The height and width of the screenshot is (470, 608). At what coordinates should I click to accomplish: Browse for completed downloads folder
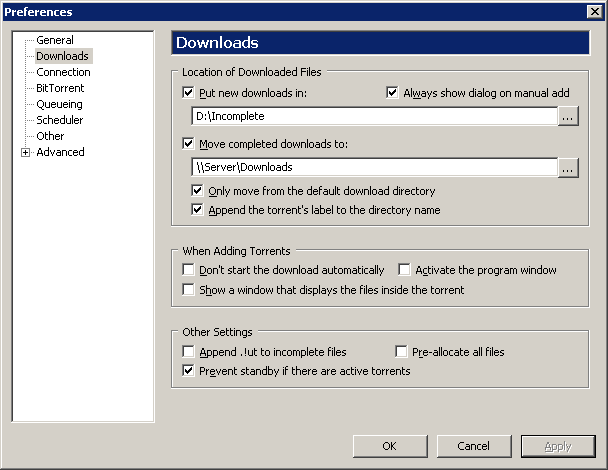click(568, 168)
